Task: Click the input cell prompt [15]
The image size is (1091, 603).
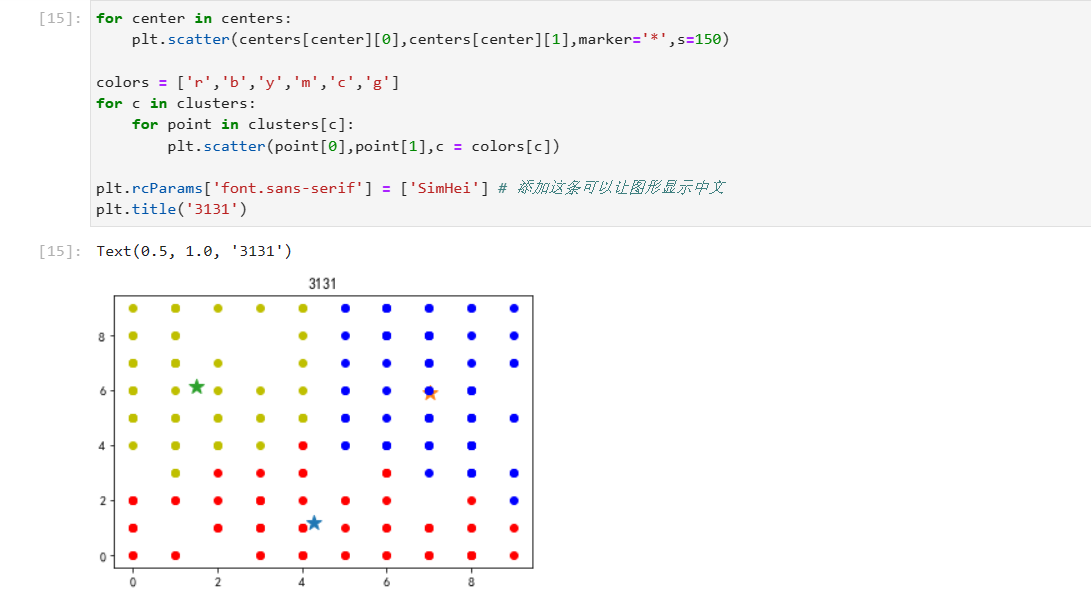Action: coord(55,19)
